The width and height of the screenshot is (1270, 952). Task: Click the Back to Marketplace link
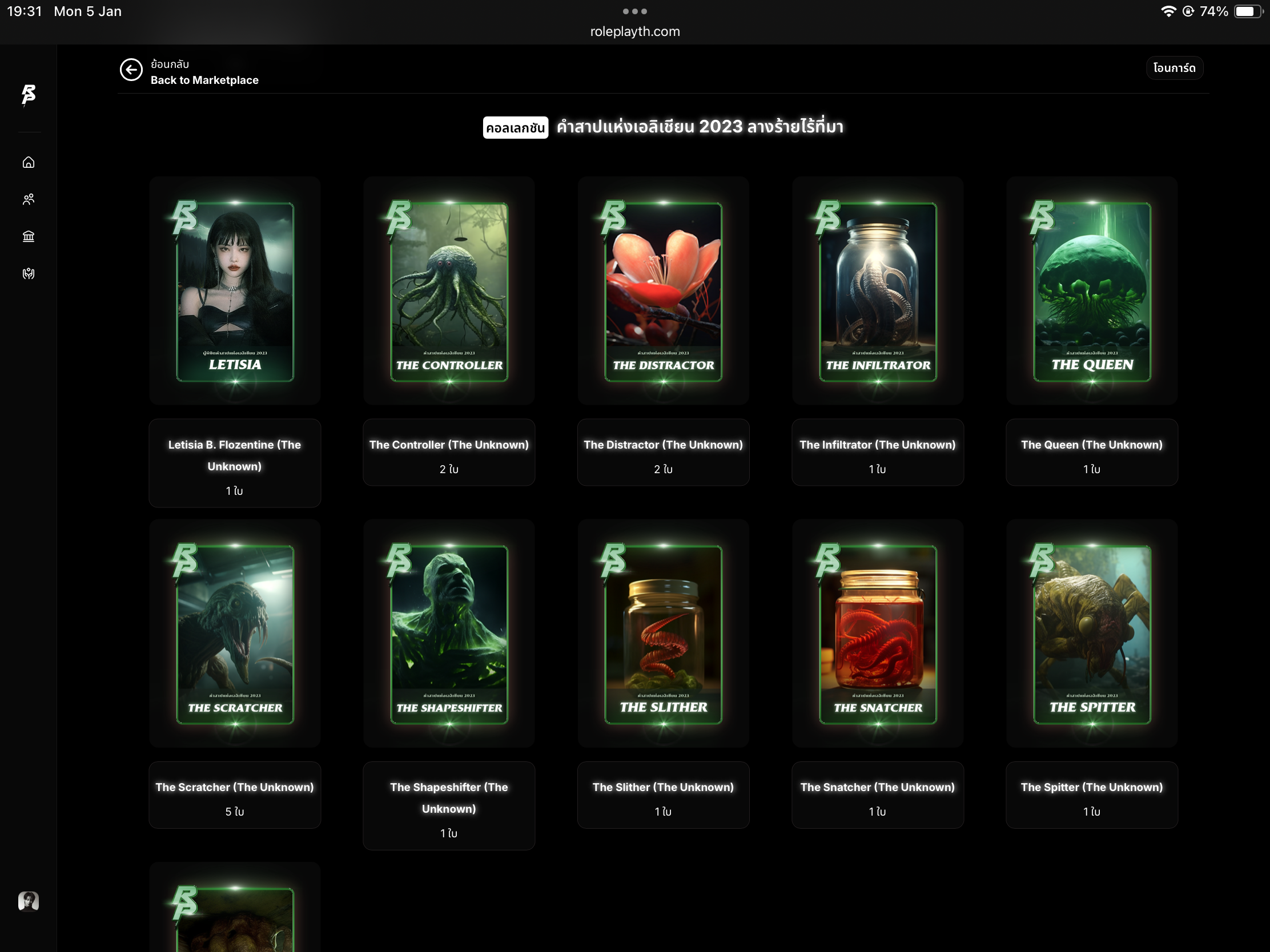point(204,80)
